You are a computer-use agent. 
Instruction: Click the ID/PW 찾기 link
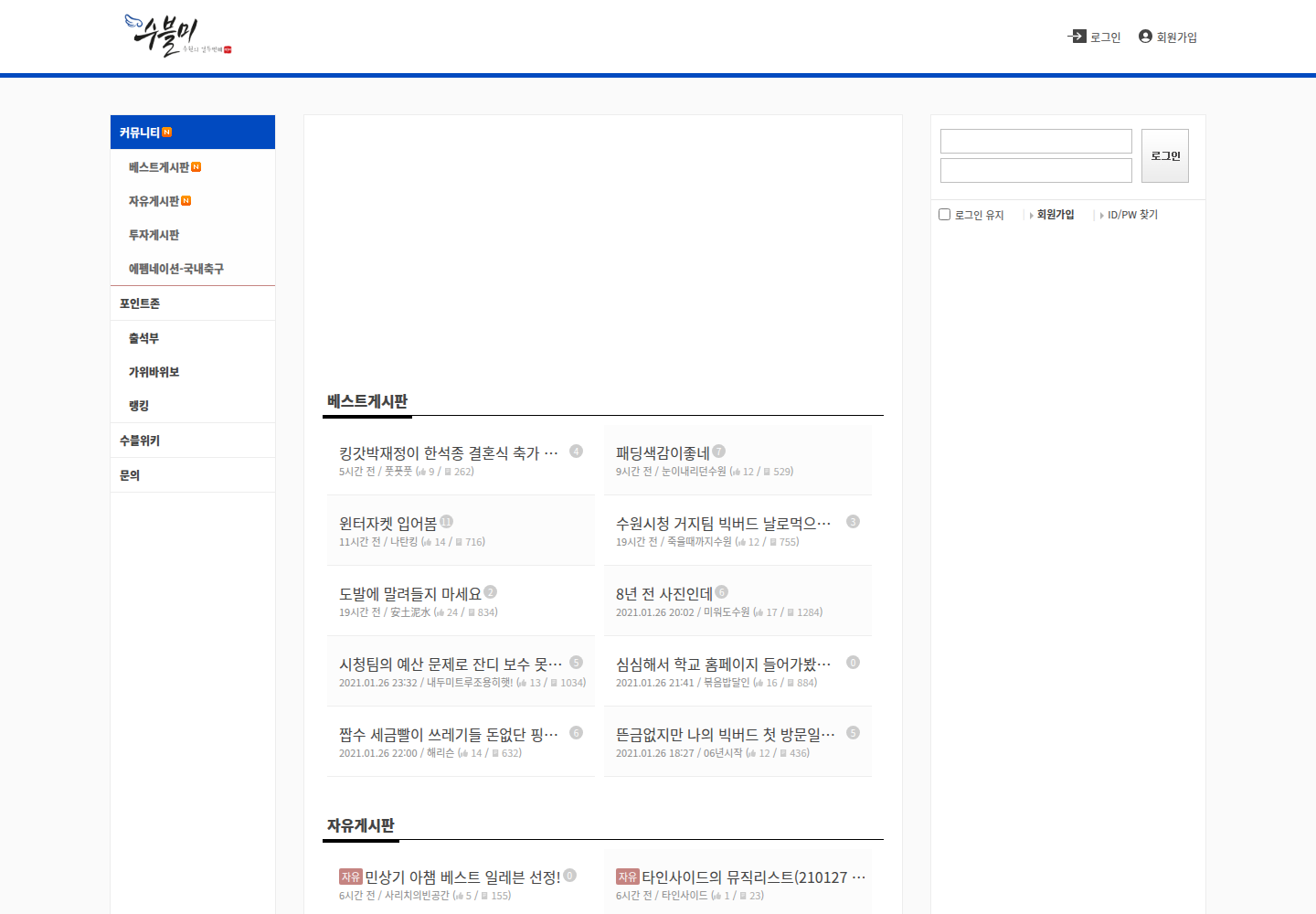1132,215
